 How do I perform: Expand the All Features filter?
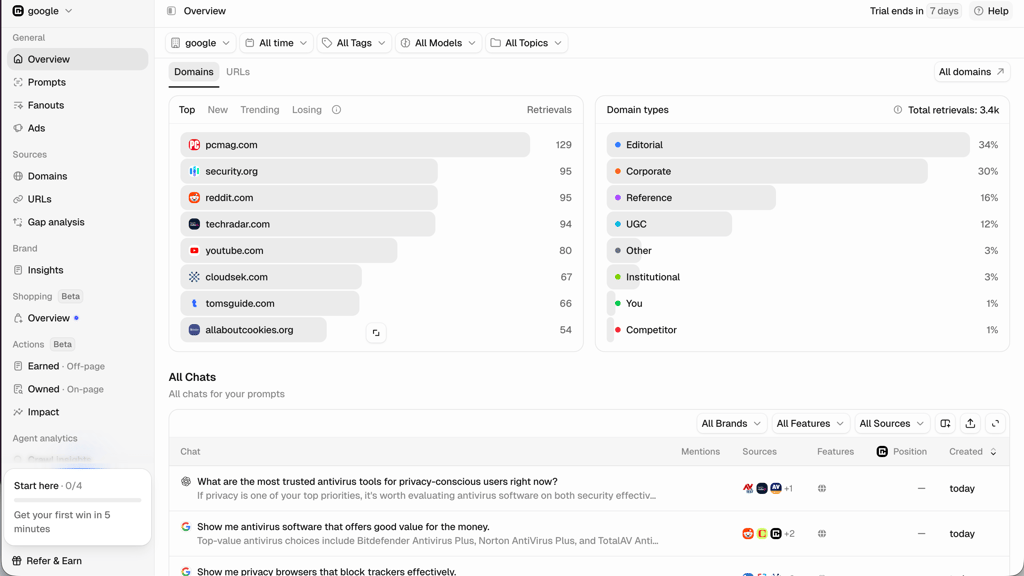point(810,424)
